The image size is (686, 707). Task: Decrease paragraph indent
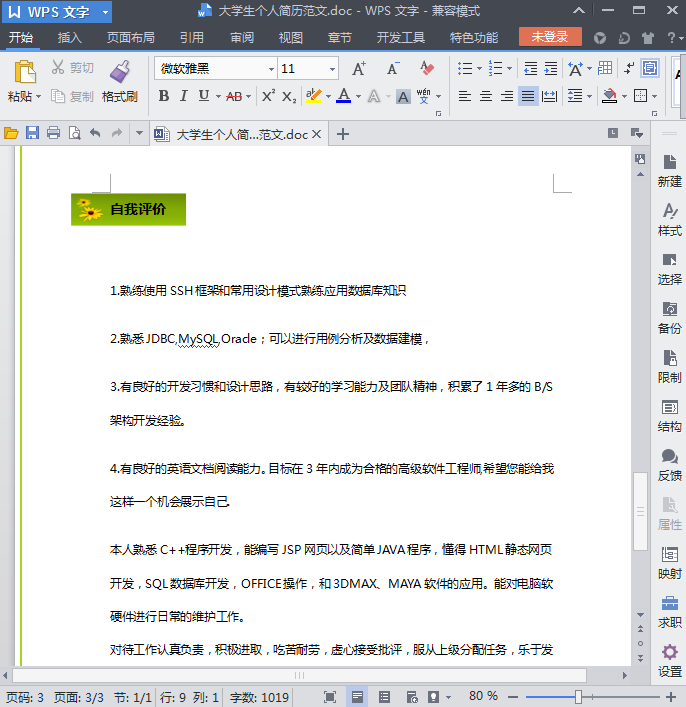point(531,69)
